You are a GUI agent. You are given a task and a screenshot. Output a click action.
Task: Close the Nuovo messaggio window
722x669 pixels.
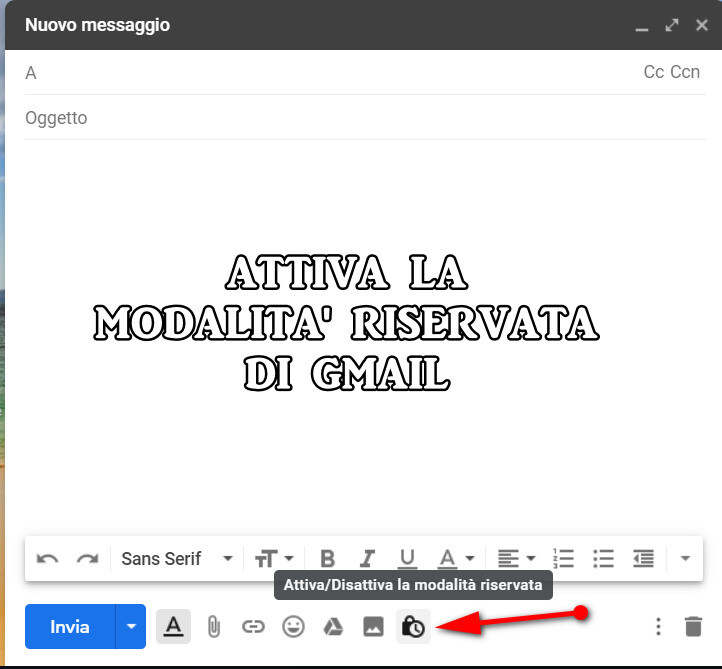pyautogui.click(x=701, y=25)
